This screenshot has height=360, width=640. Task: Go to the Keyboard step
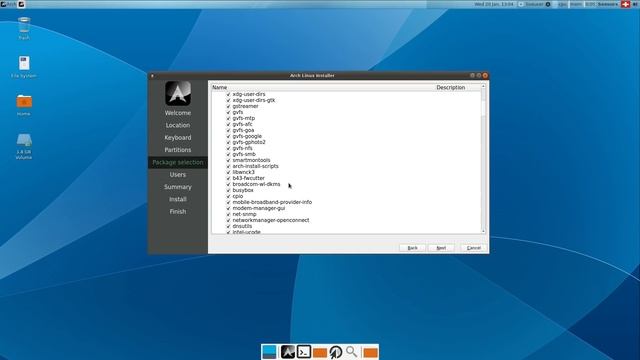coord(178,138)
